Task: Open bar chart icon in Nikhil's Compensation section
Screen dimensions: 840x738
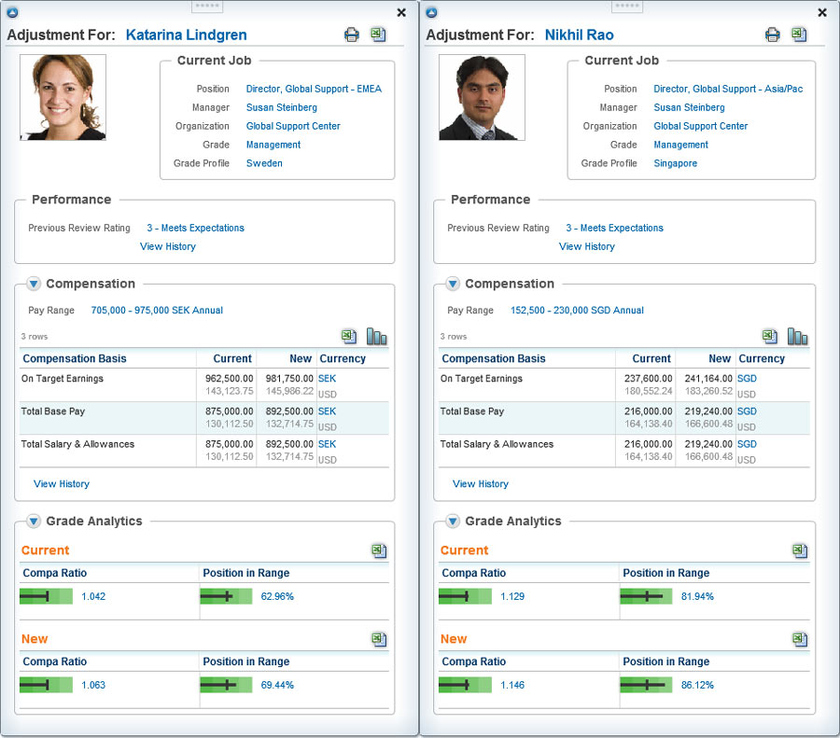Action: pos(797,336)
